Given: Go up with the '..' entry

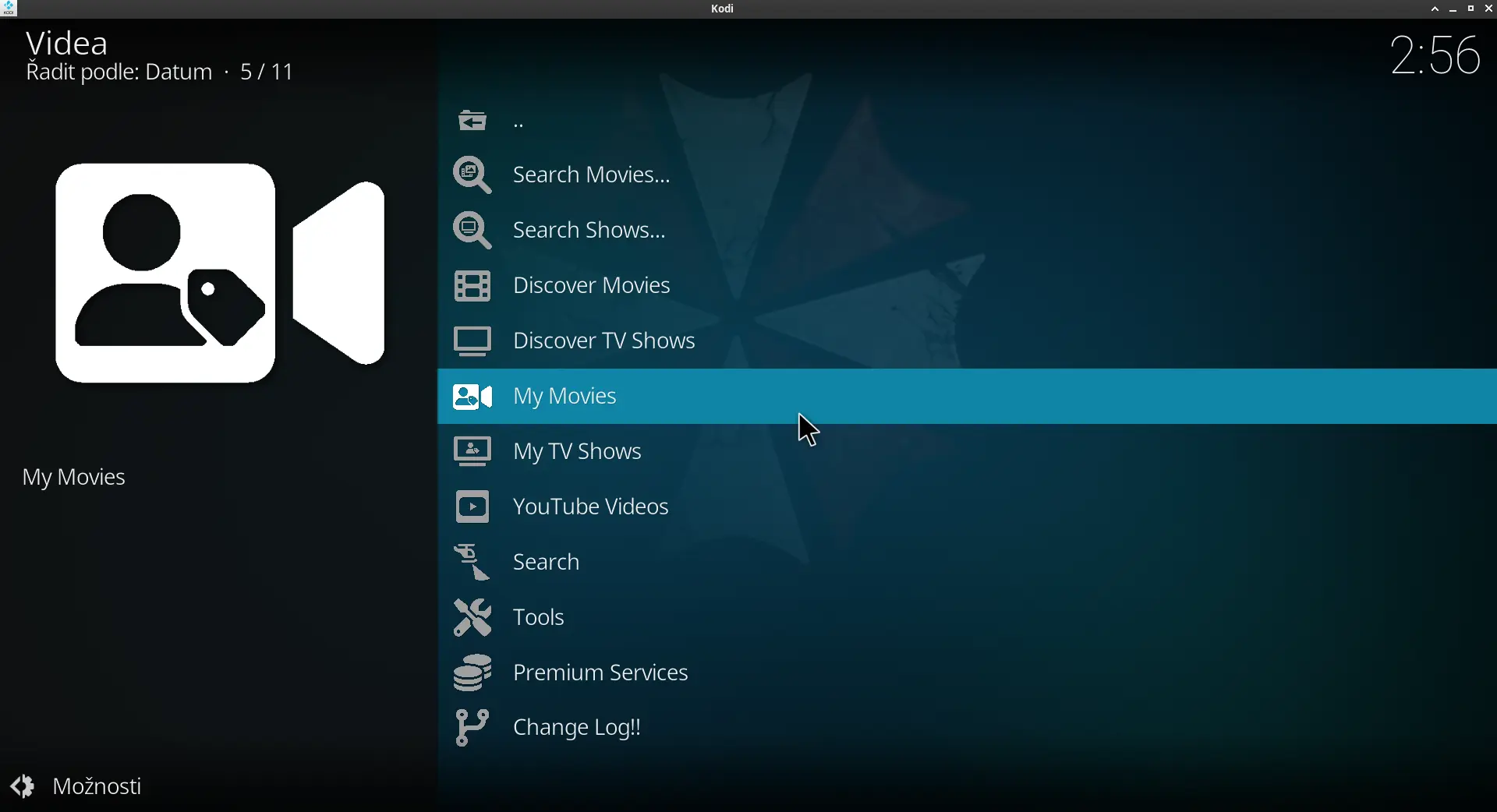Looking at the screenshot, I should [968, 121].
